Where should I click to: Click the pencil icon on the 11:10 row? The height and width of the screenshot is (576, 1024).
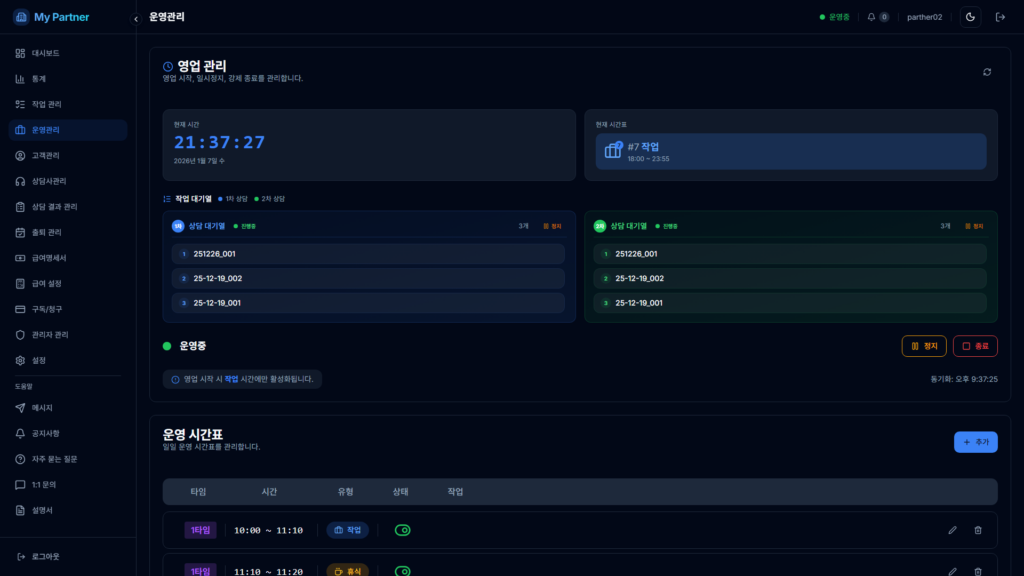pos(952,571)
